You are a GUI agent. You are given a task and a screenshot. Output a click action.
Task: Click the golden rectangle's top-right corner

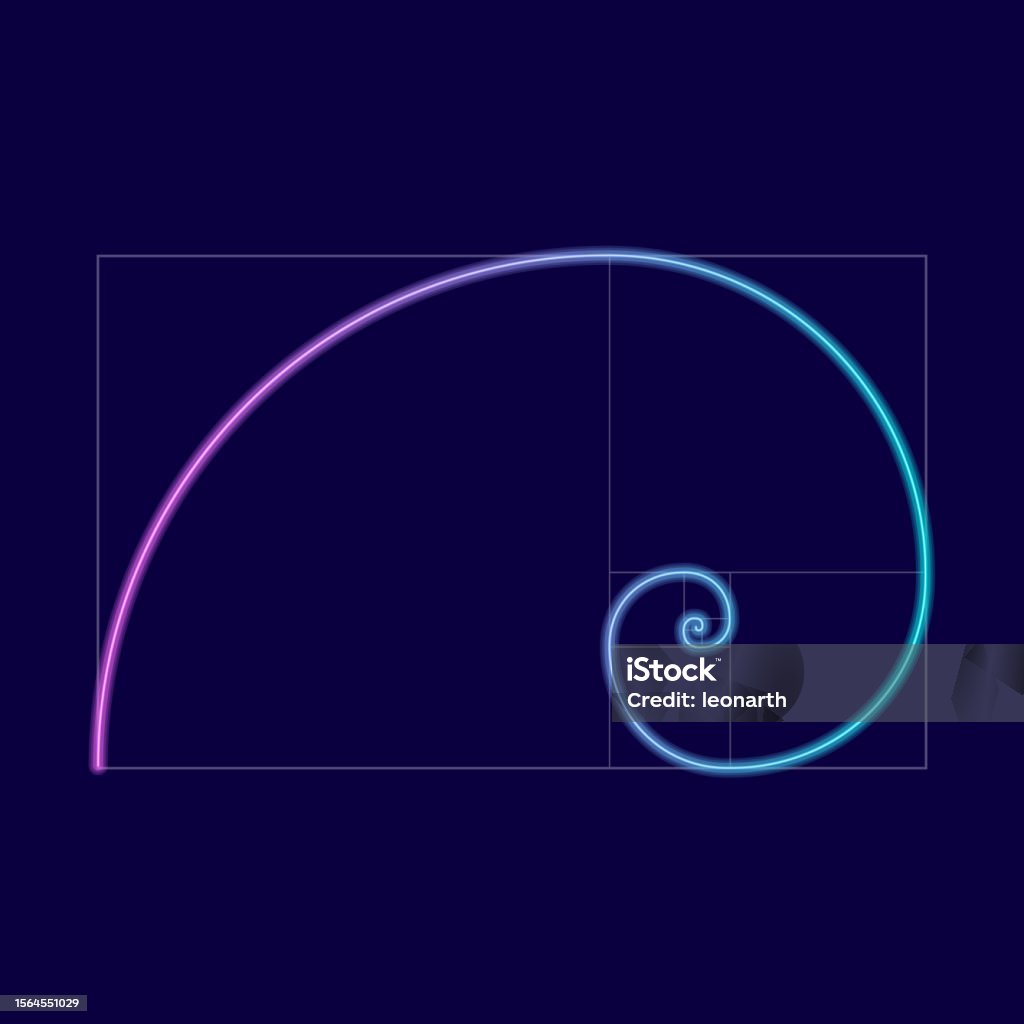click(926, 256)
